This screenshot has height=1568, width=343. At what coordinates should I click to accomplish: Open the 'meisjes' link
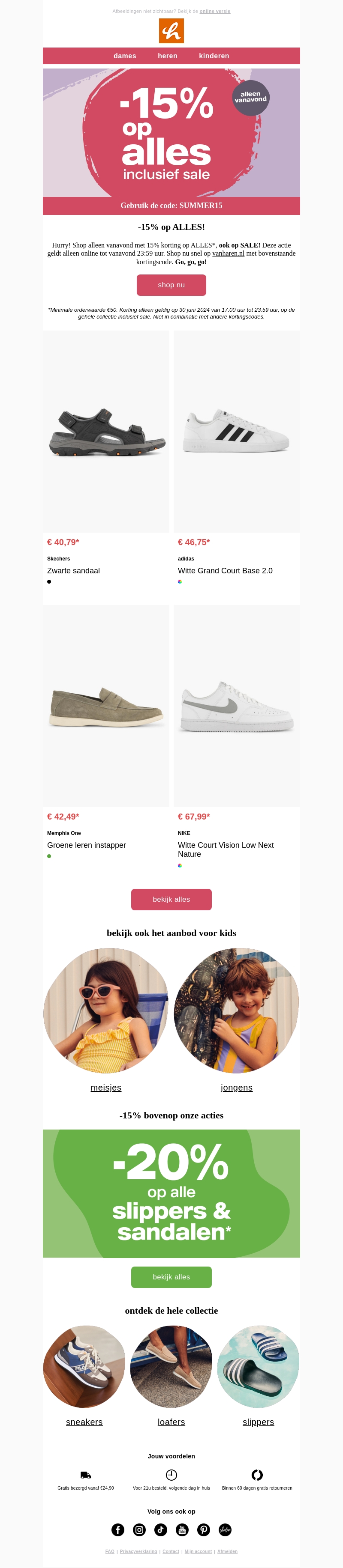[x=106, y=1087]
